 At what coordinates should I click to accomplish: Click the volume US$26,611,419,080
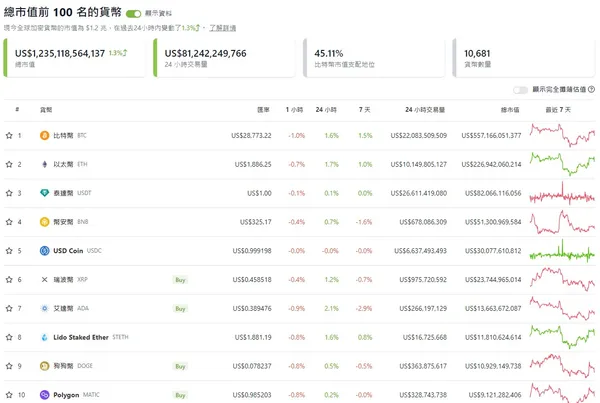click(x=419, y=193)
